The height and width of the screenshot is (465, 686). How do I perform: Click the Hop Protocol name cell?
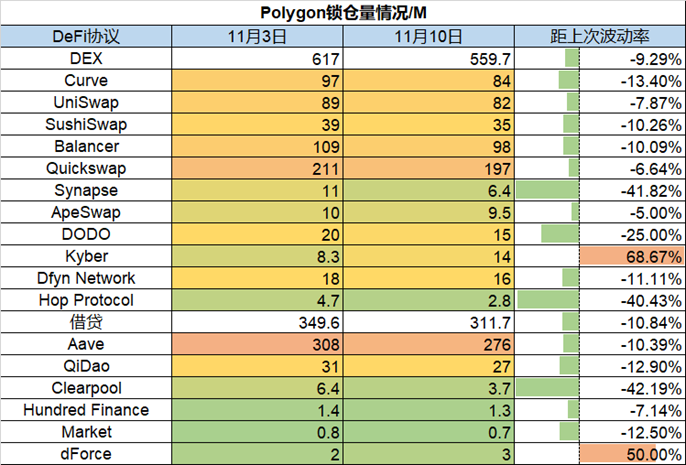pyautogui.click(x=86, y=300)
